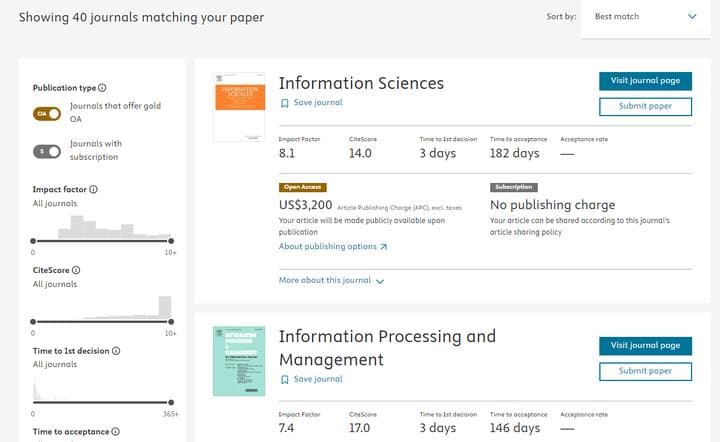Open Information Sciences journal title
720x442 pixels.
361,83
